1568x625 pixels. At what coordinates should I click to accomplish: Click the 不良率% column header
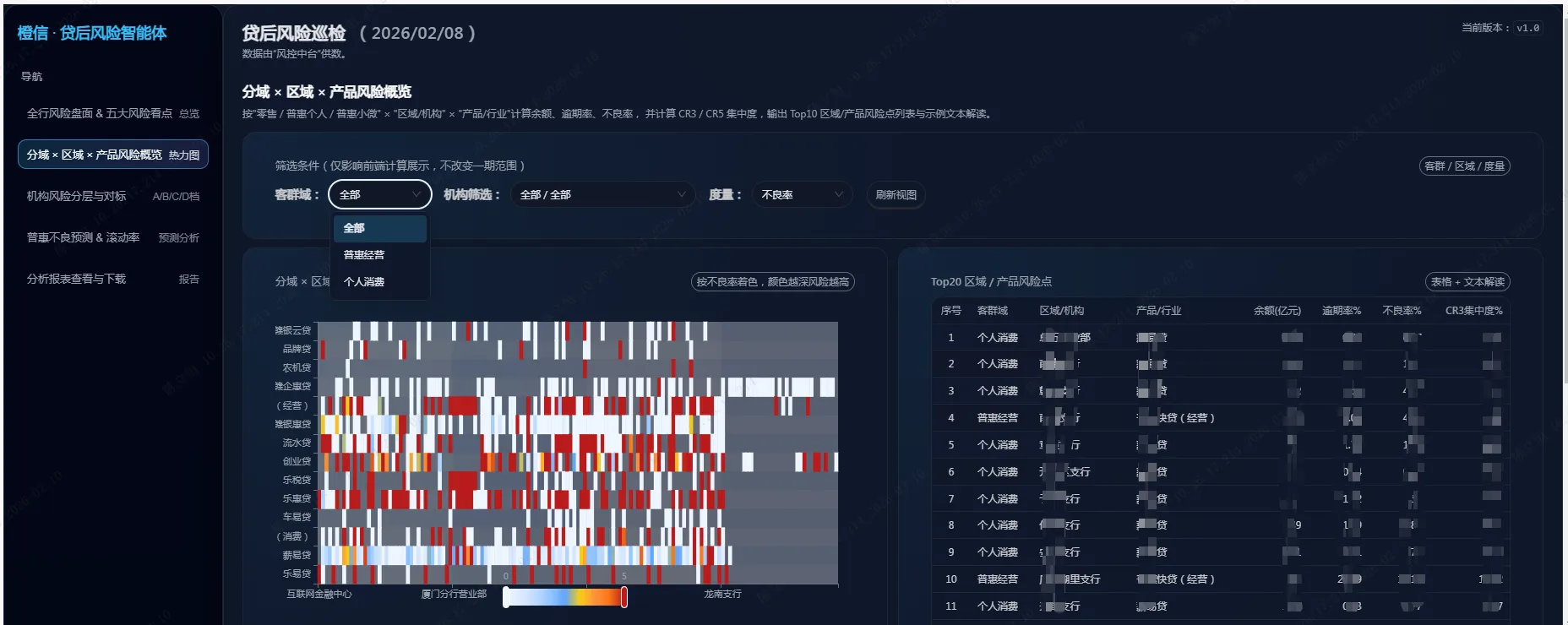point(1401,311)
